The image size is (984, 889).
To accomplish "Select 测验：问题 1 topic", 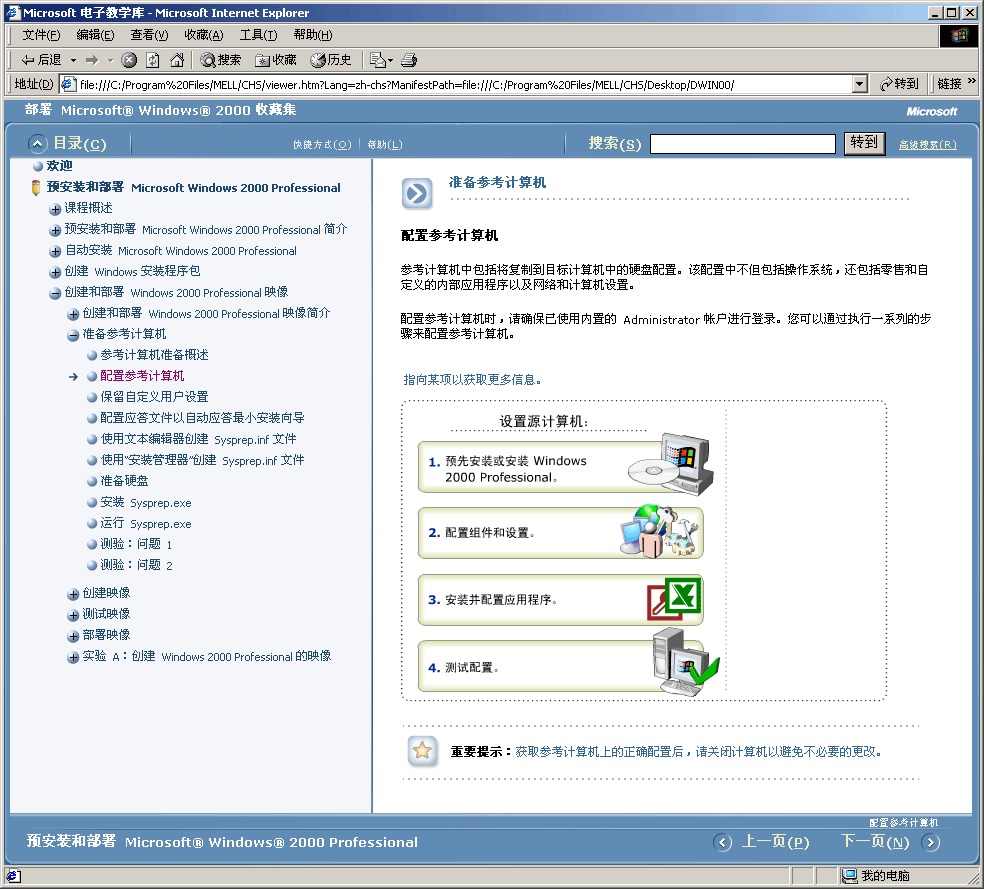I will 136,544.
